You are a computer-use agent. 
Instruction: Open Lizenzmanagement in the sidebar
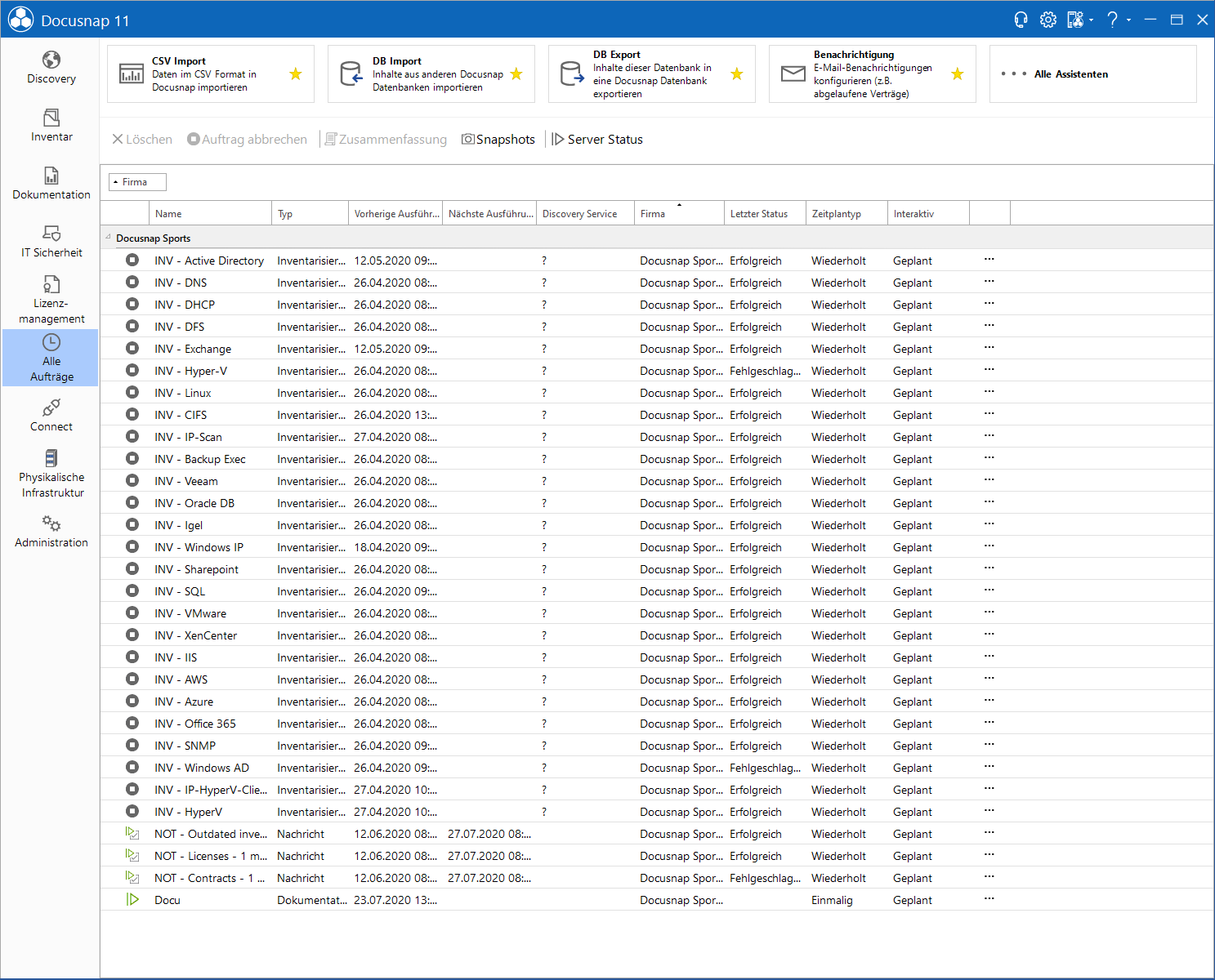coord(51,300)
